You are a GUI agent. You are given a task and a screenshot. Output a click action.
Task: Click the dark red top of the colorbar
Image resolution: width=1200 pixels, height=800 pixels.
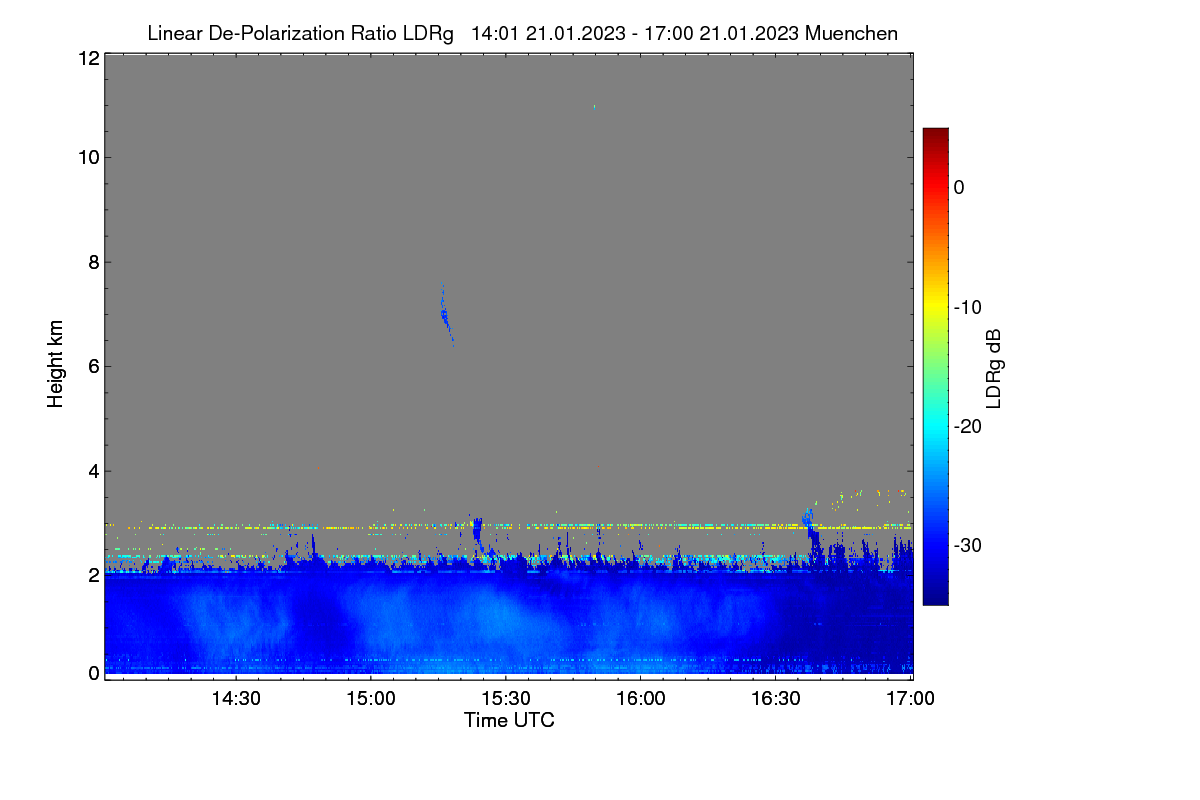point(935,135)
